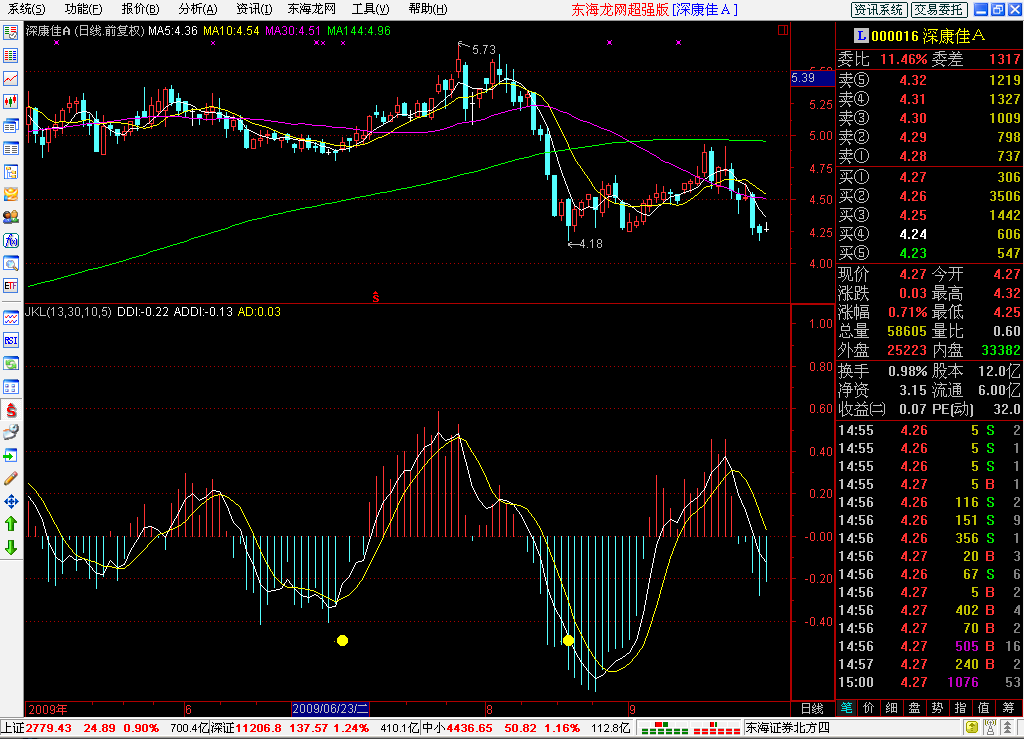
Task: Click the double up-arrow status bar icon
Action: pyautogui.click(x=1008, y=728)
